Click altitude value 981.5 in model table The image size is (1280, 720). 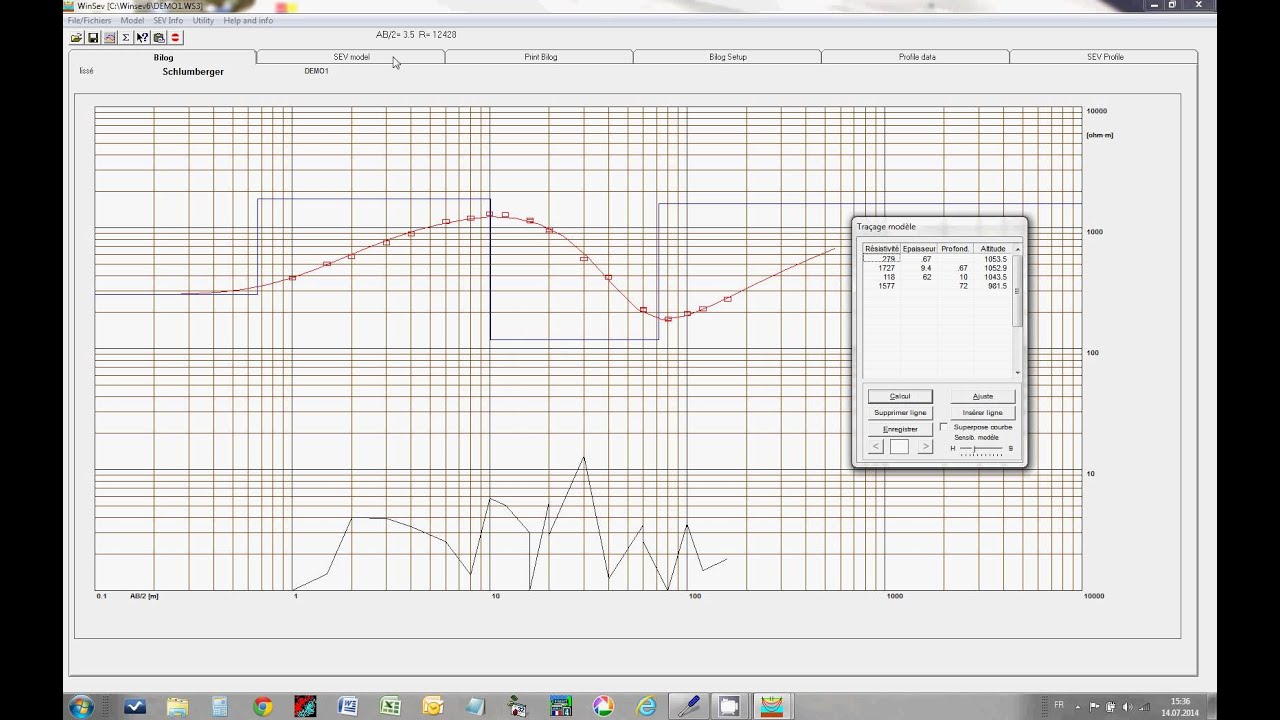993,286
